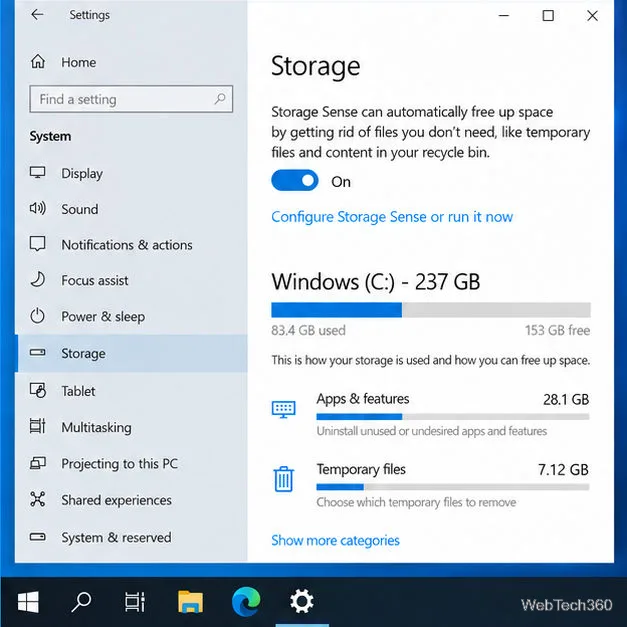Click the back arrow in Settings
Screen dimensions: 627x627
(37, 15)
